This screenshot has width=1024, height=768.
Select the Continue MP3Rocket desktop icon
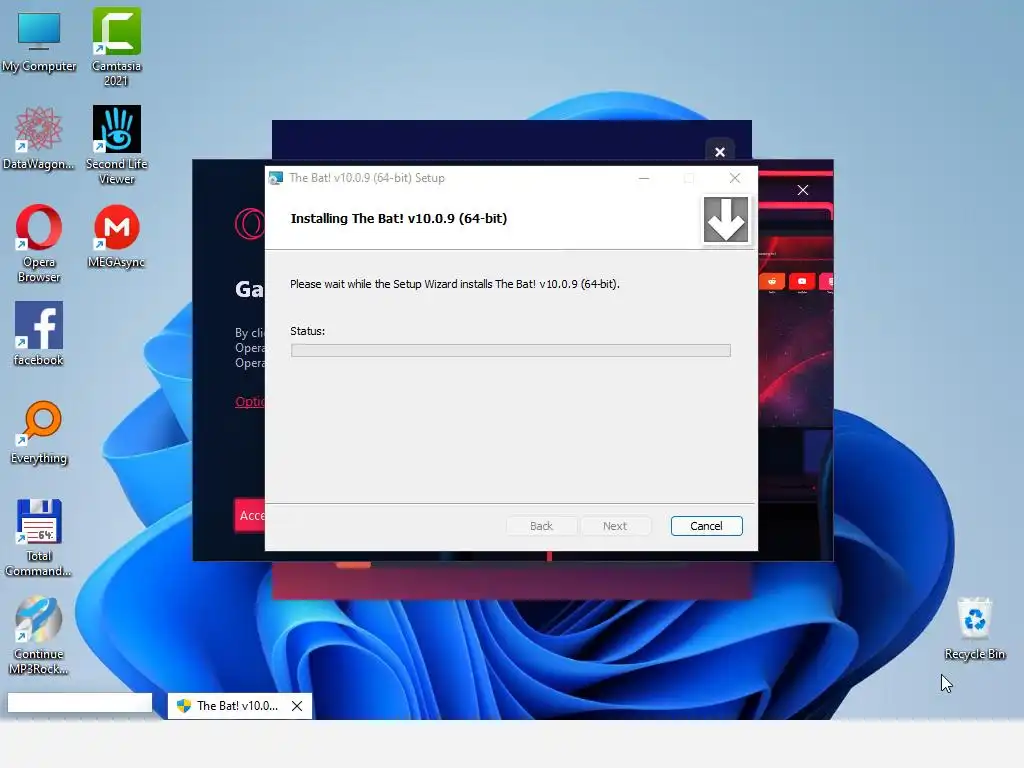pyautogui.click(x=39, y=635)
